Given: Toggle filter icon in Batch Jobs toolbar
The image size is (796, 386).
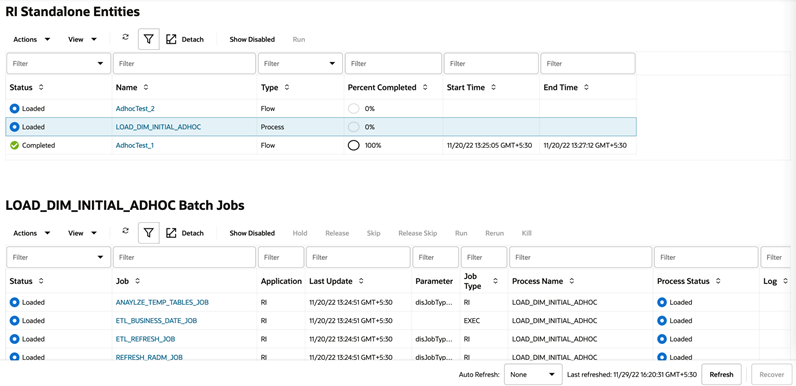Looking at the screenshot, I should [x=149, y=233].
